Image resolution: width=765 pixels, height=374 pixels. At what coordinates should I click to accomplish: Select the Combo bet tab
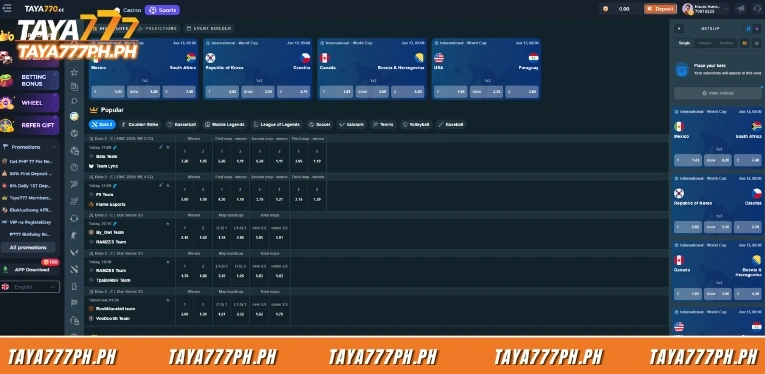(x=705, y=43)
